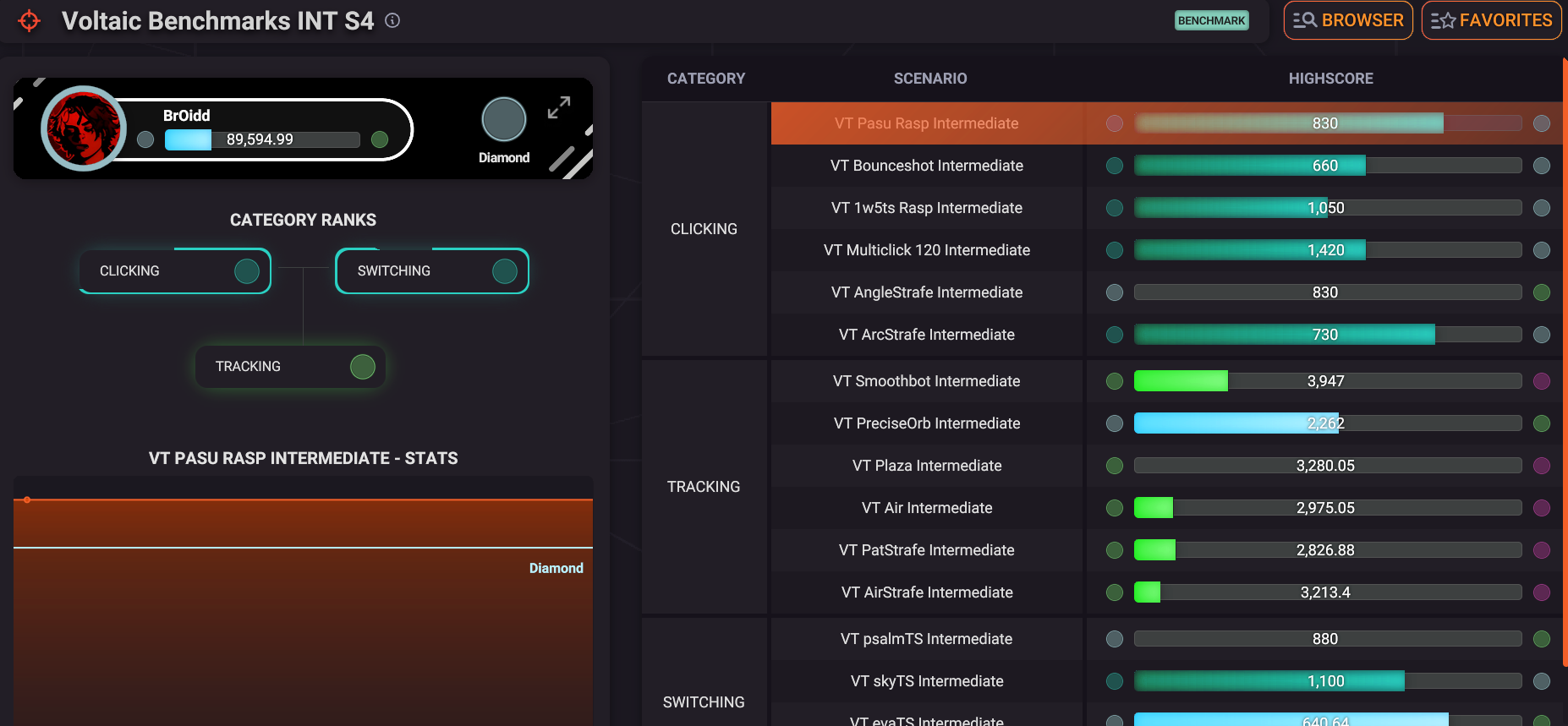Click the Diamond rank badge icon

click(504, 120)
